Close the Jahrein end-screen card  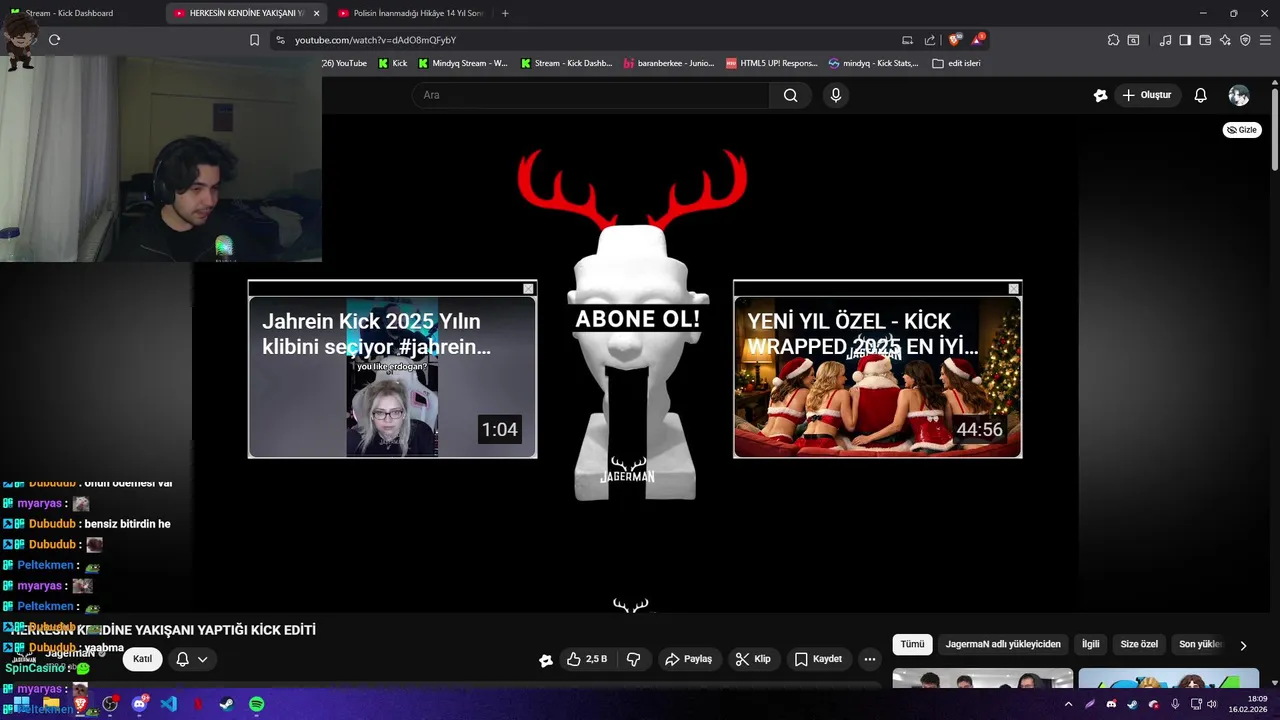[x=529, y=289]
